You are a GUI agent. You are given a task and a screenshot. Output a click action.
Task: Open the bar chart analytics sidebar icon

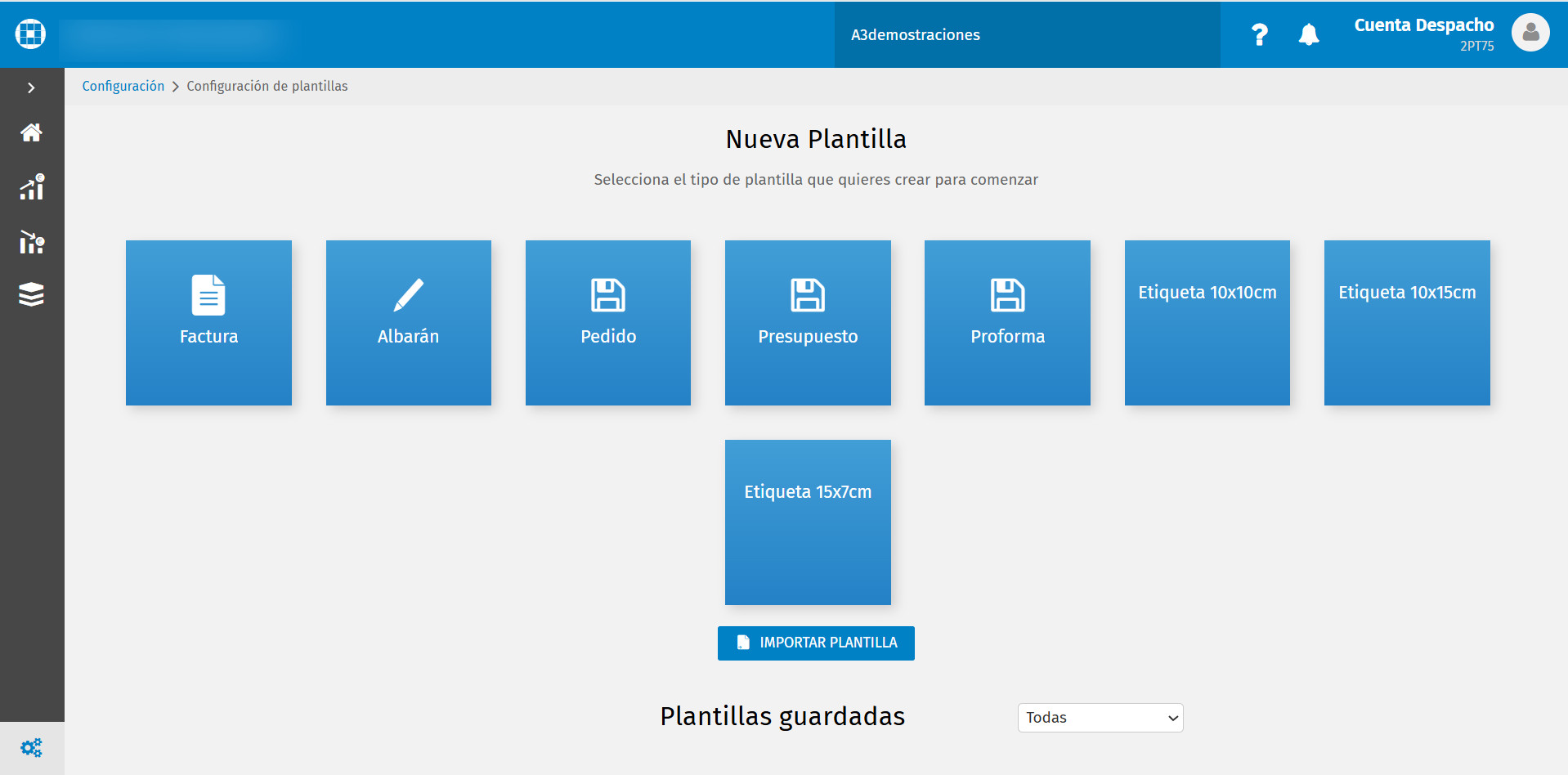pyautogui.click(x=31, y=187)
